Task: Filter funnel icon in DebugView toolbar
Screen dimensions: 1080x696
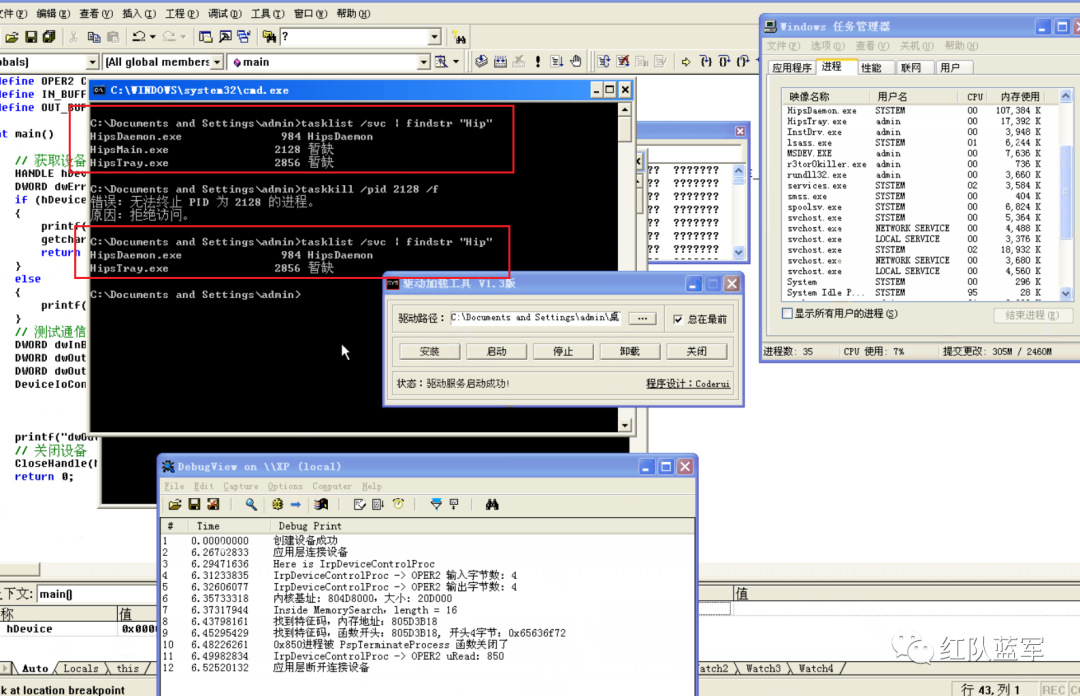Action: pos(435,504)
